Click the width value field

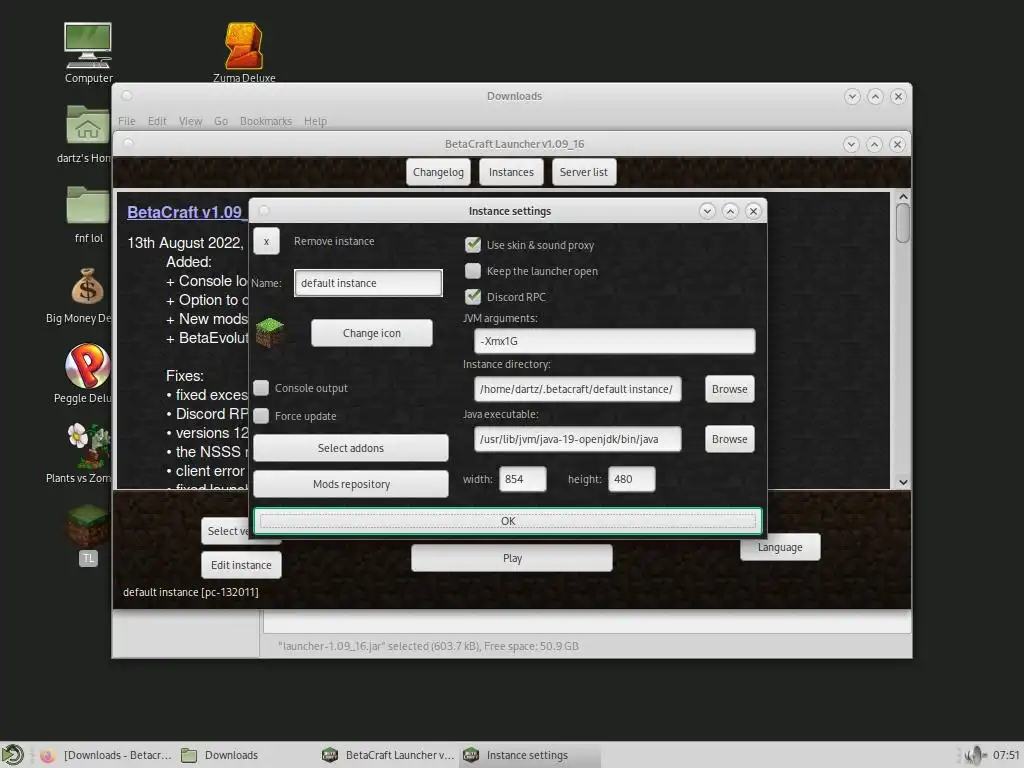[522, 479]
